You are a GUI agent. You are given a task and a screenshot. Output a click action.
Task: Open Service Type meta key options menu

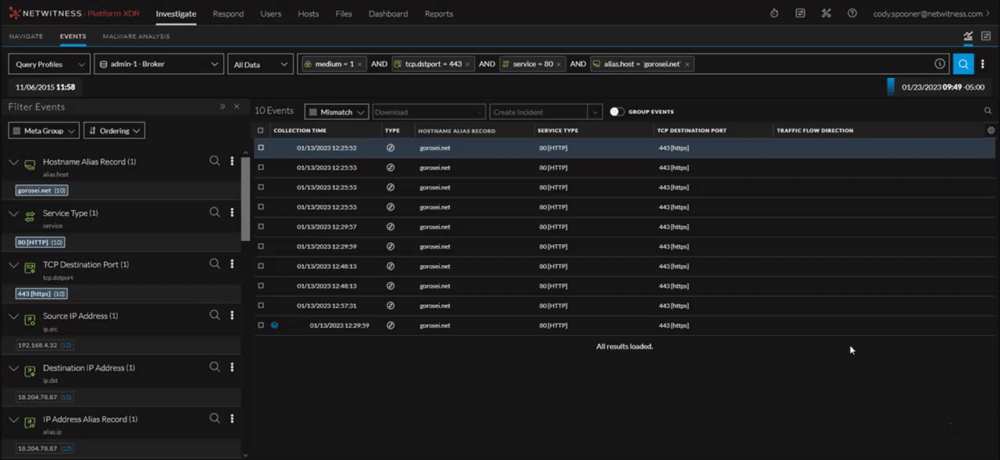click(x=232, y=213)
